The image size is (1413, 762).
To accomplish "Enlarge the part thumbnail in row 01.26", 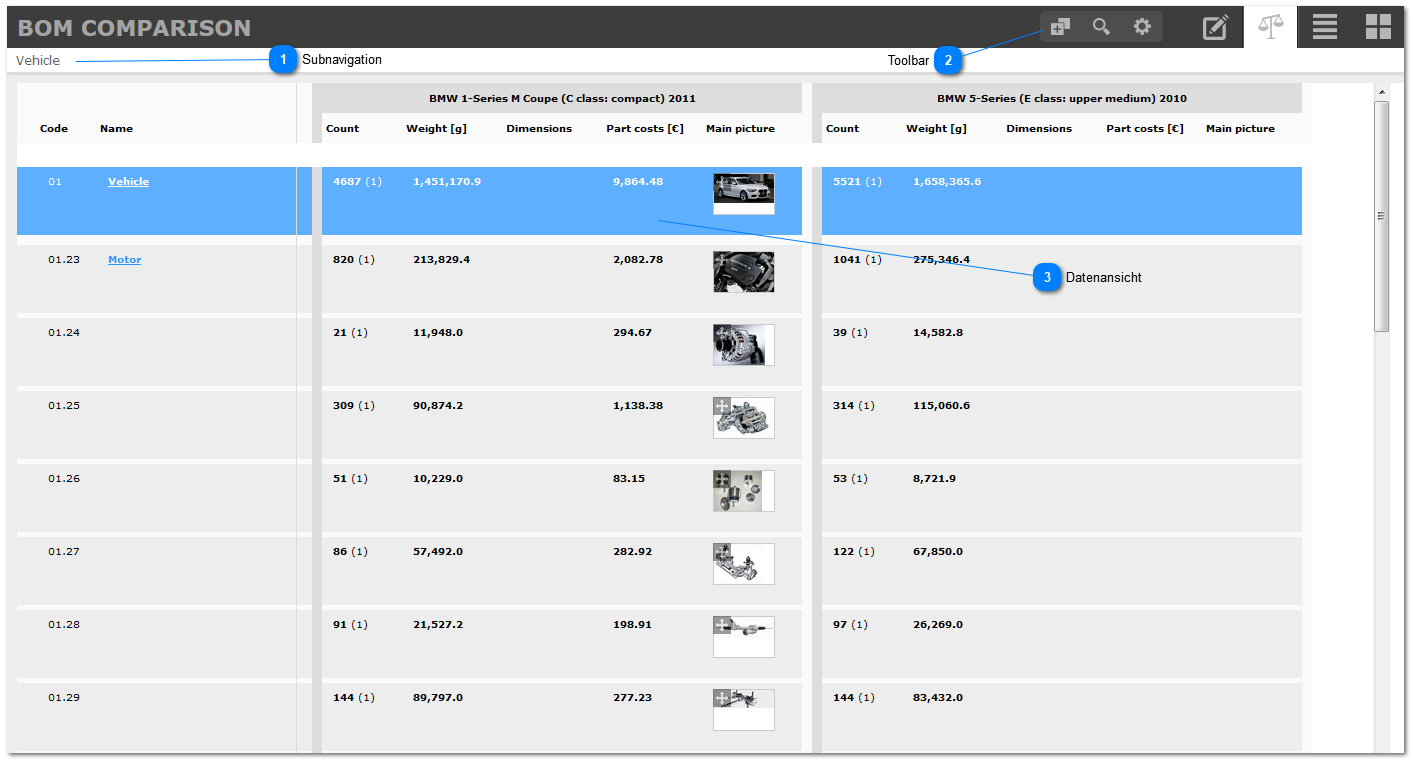I will pos(743,491).
